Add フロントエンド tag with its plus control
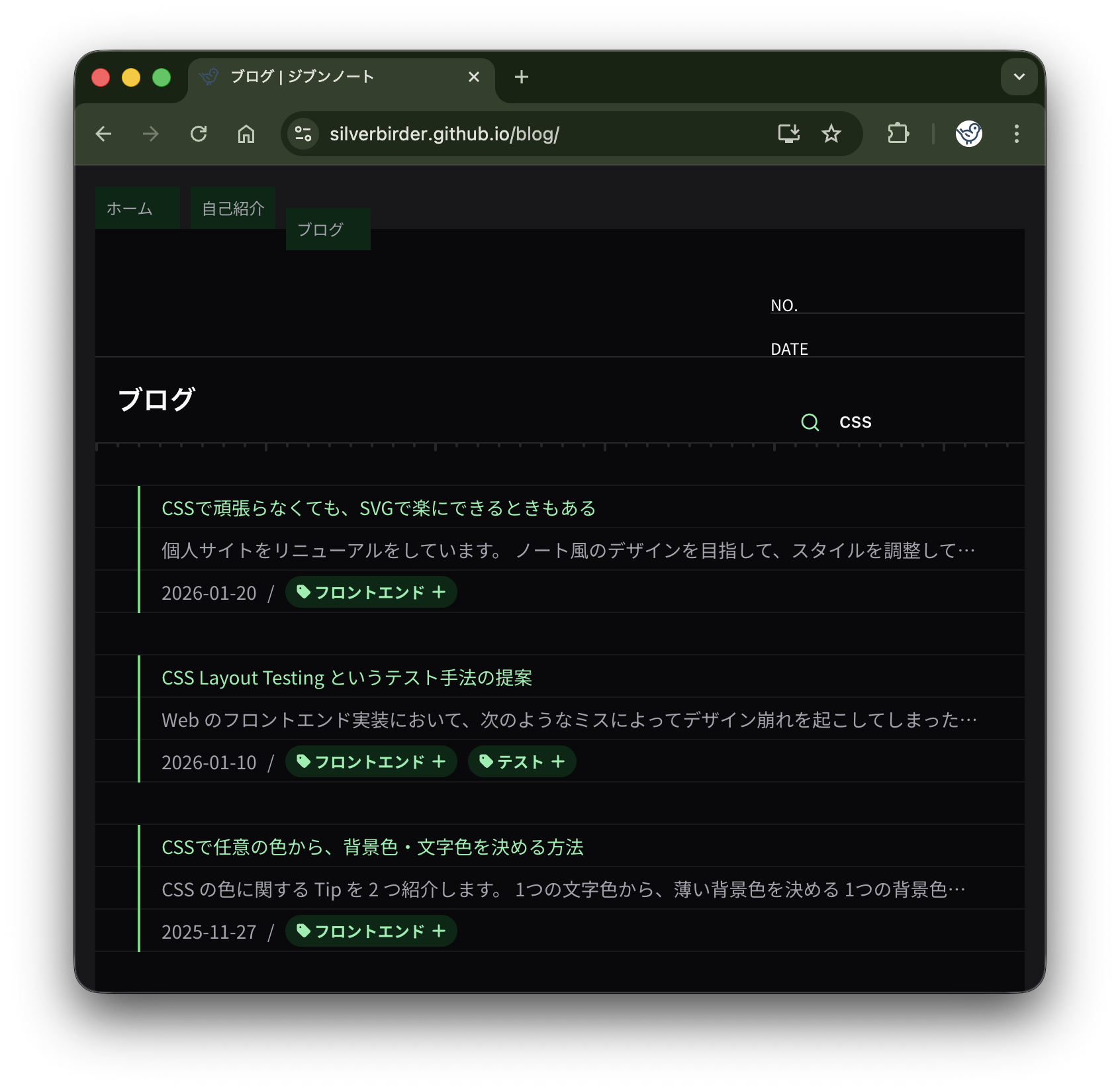This screenshot has height=1091, width=1120. (439, 593)
